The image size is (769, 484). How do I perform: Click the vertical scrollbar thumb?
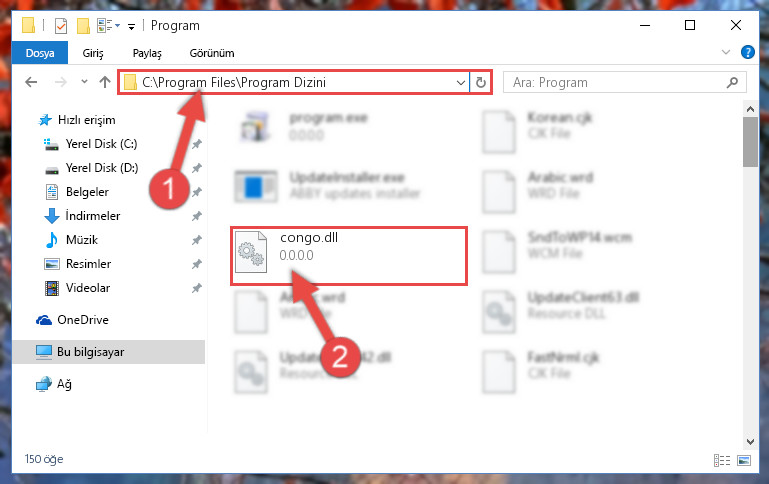click(x=750, y=142)
